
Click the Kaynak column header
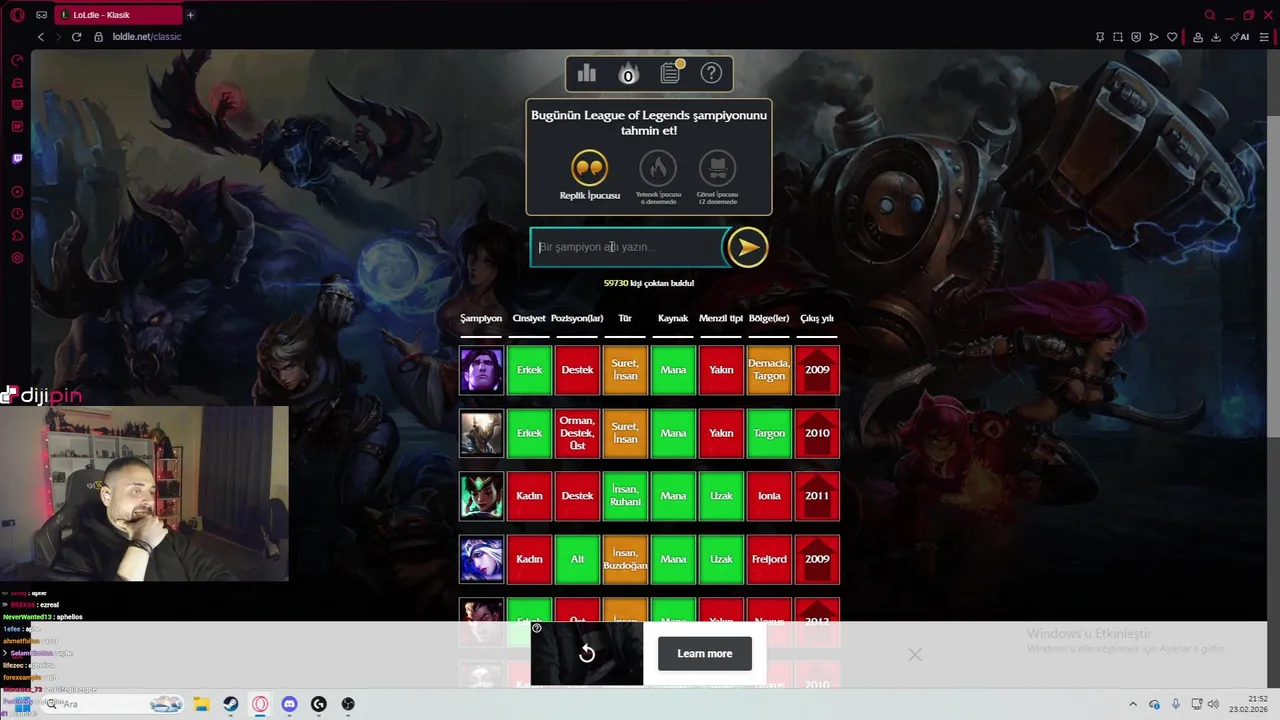673,318
